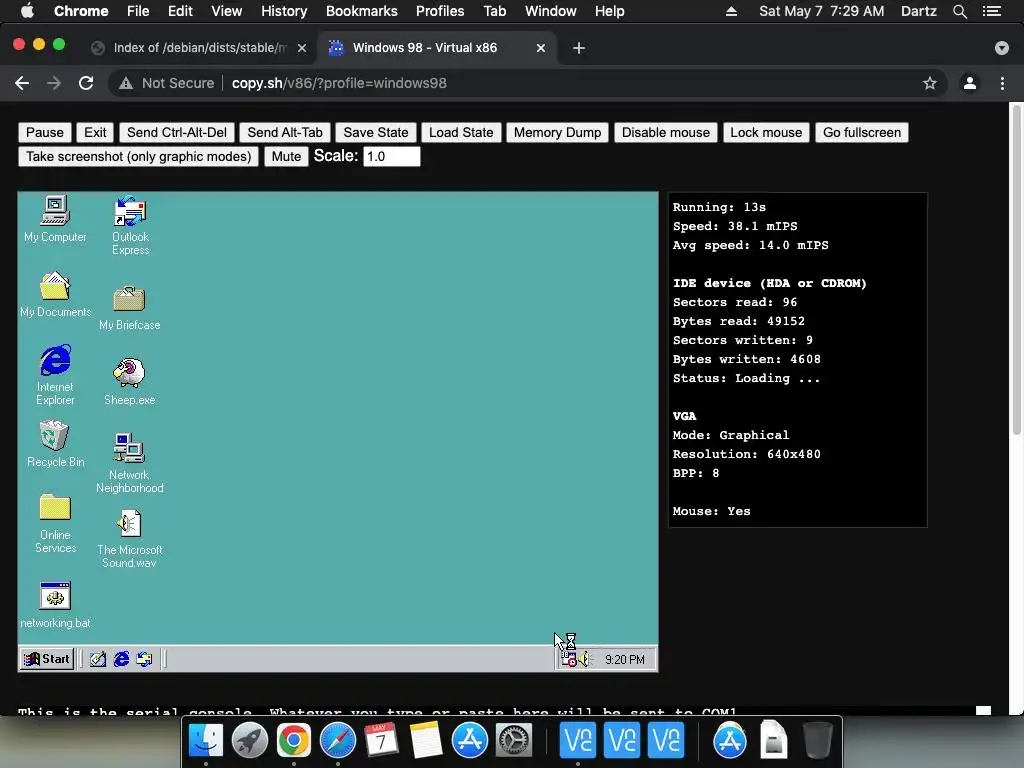Toggle Disable mouse button
This screenshot has height=768, width=1024.
click(x=665, y=133)
